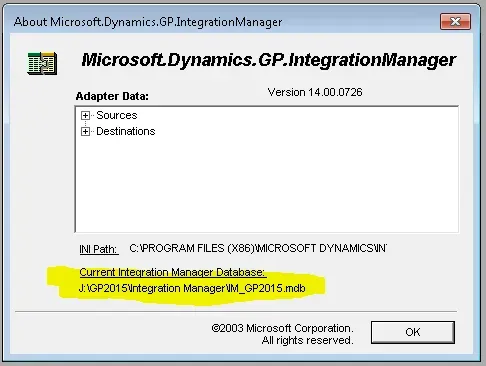
Task: Expand the Sources tree node
Action: tap(85, 116)
